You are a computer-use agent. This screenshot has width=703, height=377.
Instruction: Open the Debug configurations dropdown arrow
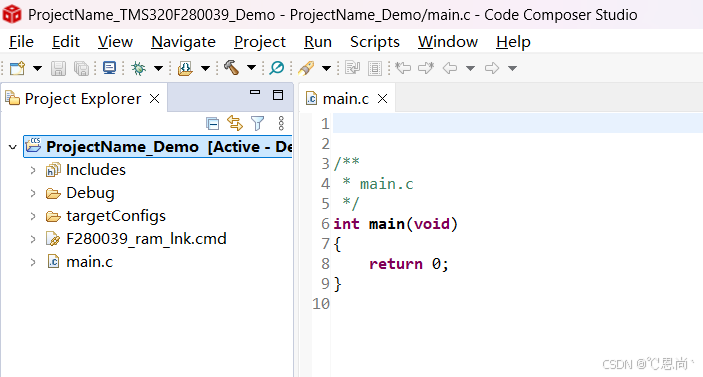(158, 69)
